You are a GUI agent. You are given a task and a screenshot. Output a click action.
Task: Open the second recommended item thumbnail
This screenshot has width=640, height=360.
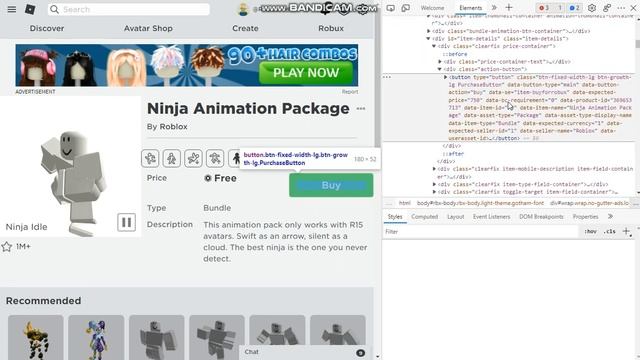tap(96, 337)
